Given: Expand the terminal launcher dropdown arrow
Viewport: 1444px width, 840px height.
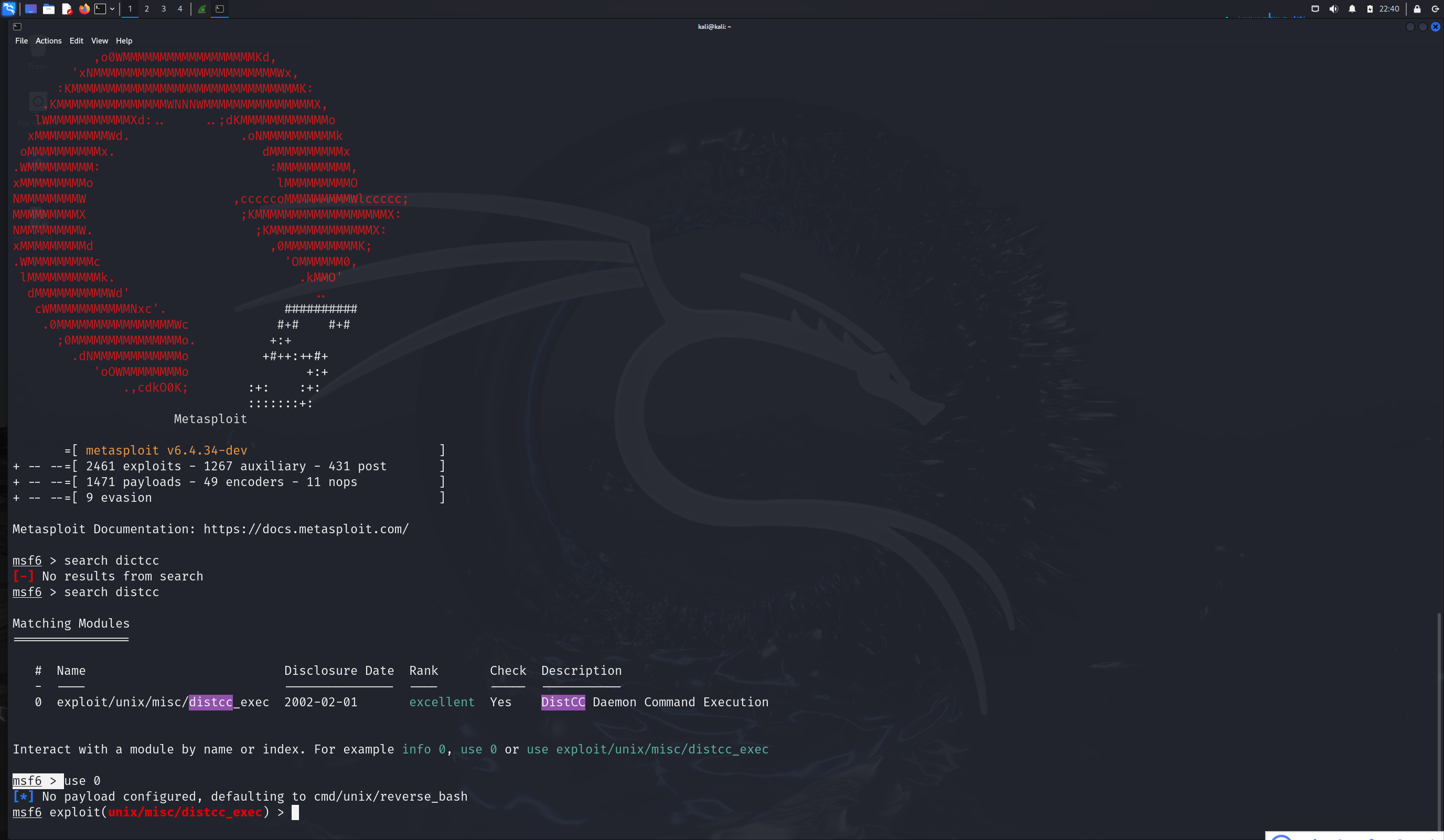Looking at the screenshot, I should pos(112,8).
